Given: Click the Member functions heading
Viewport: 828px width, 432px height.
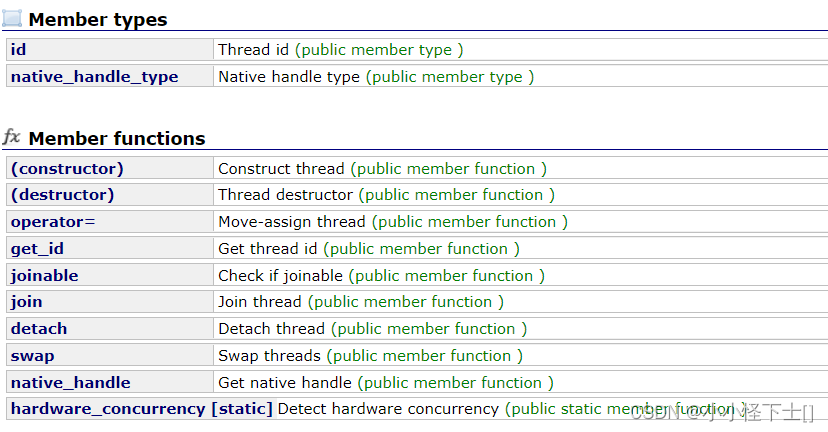Looking at the screenshot, I should click(x=117, y=138).
